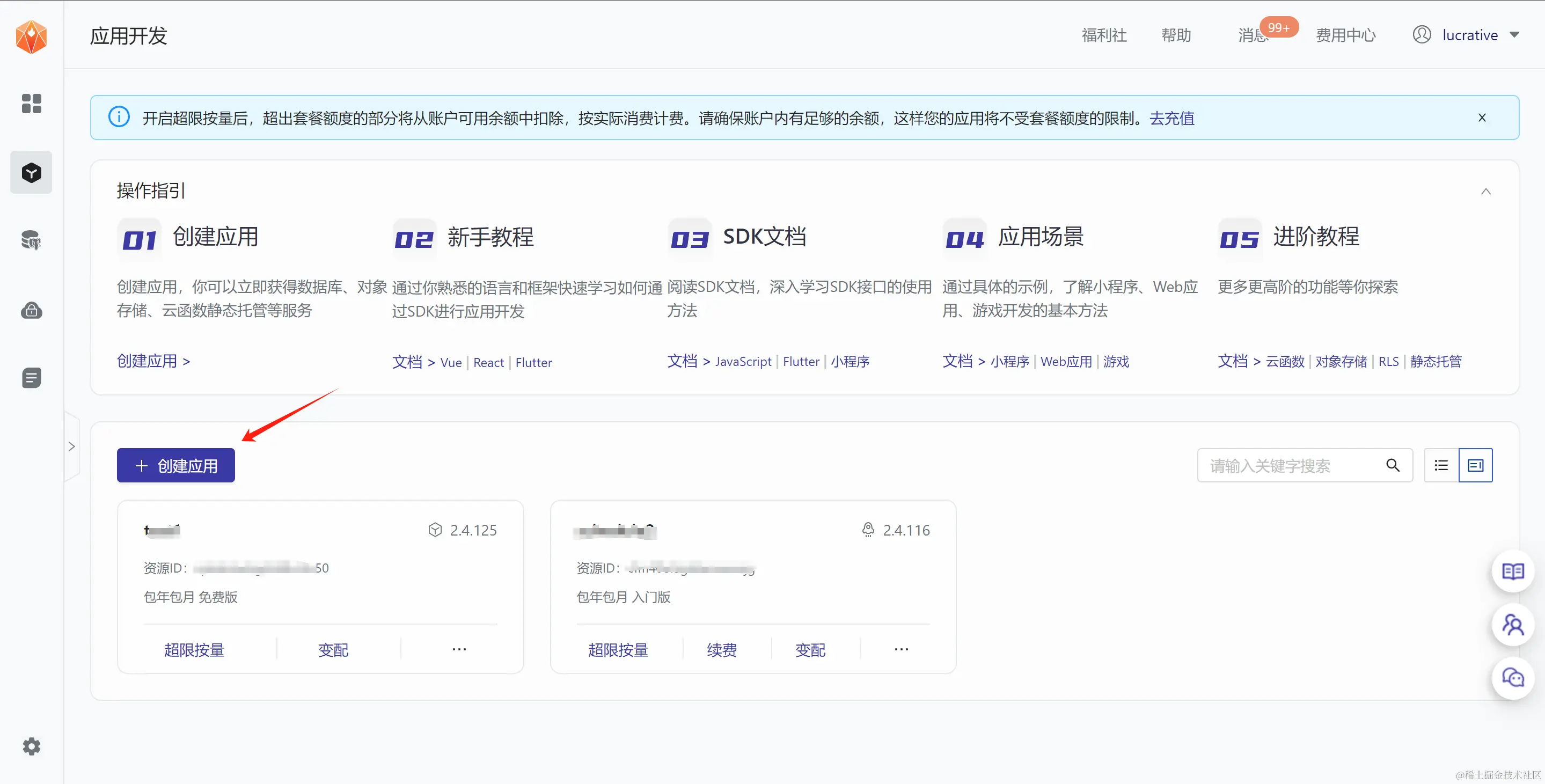Expand the sidebar with arrow handle
This screenshot has width=1545, height=784.
(71, 446)
